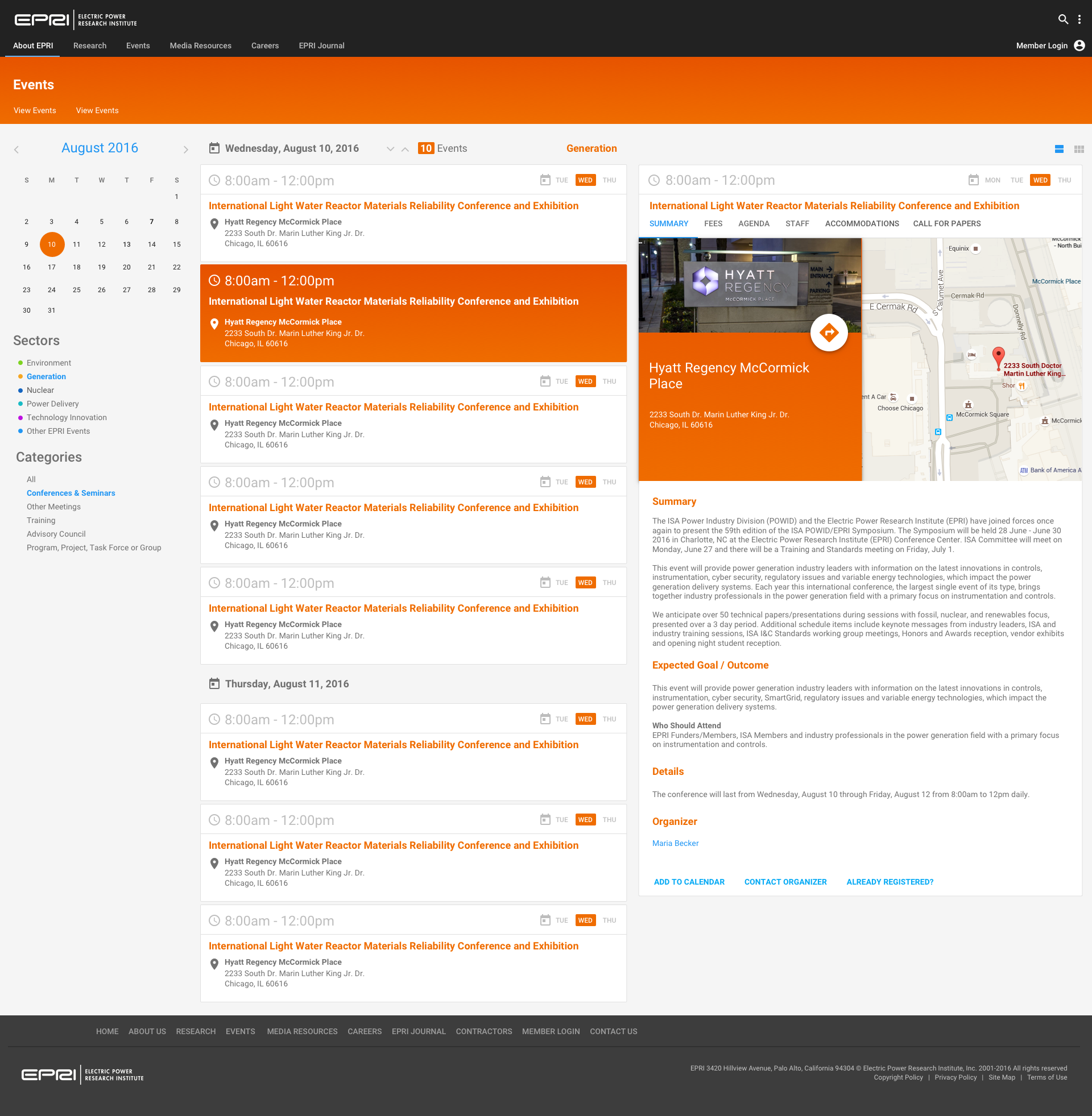Image resolution: width=1092 pixels, height=1116 pixels.
Task: Select the Nuclear sector filter
Action: [40, 391]
